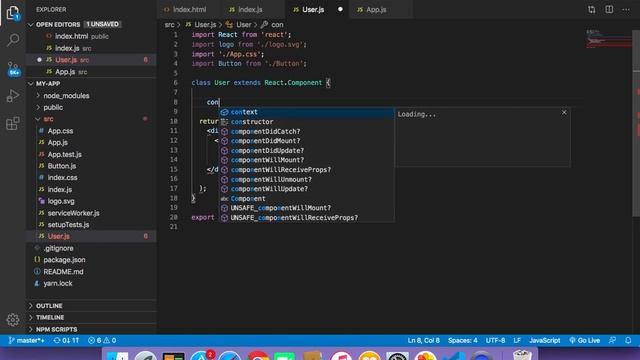The image size is (640, 360).
Task: Change indentation via Spaces: 4
Action: pyautogui.click(x=462, y=340)
